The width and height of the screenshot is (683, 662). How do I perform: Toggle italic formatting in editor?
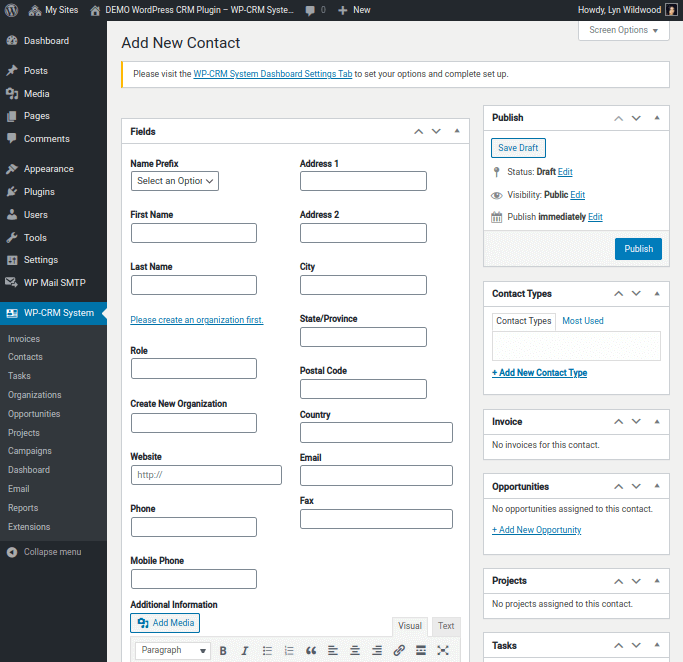[x=245, y=651]
